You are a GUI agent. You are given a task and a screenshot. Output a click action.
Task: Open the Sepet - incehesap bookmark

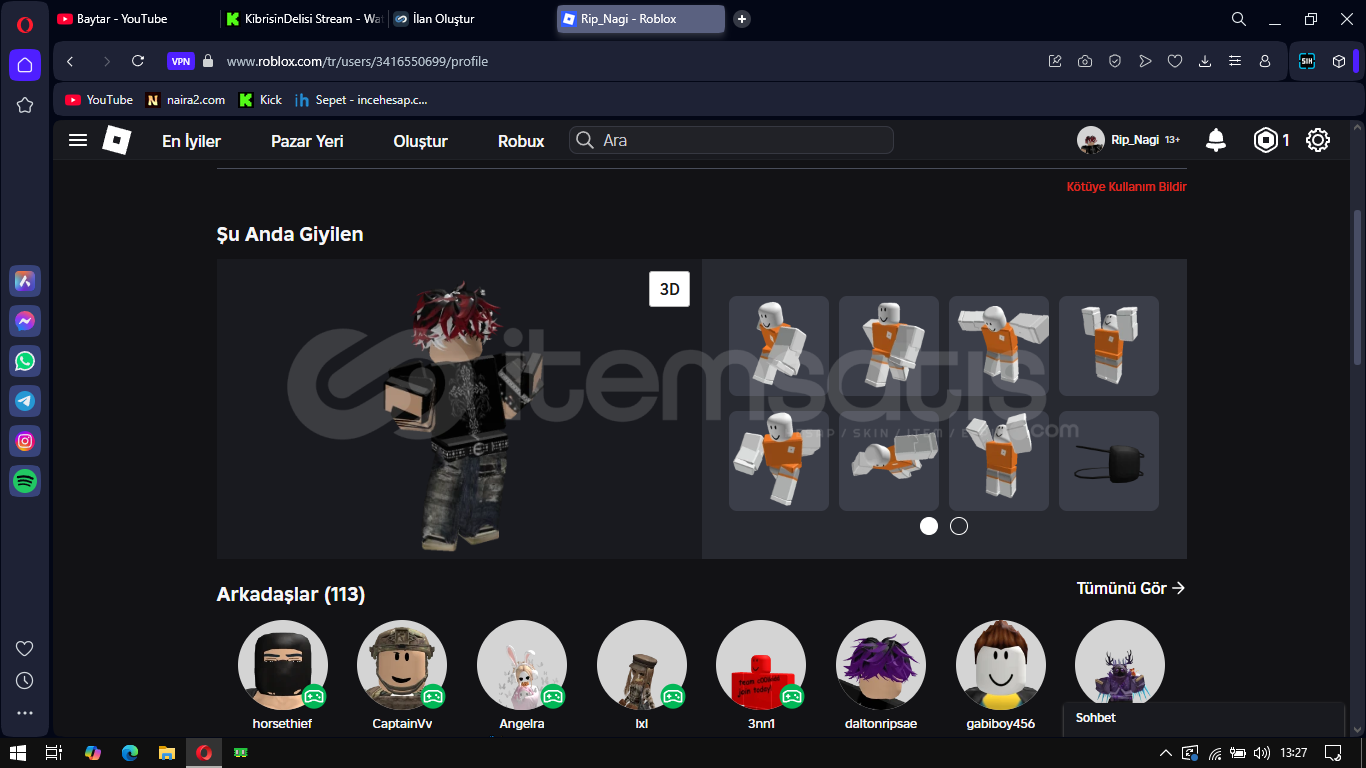click(361, 100)
